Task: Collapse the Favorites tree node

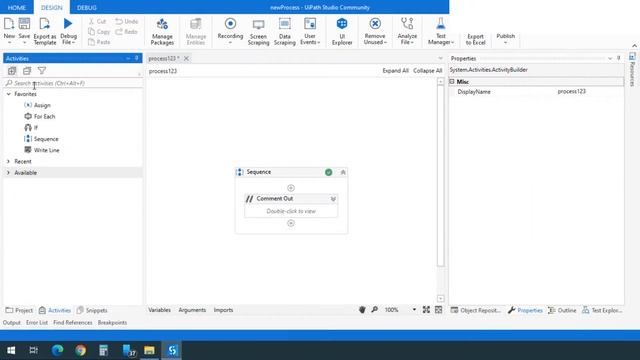Action: (x=9, y=94)
